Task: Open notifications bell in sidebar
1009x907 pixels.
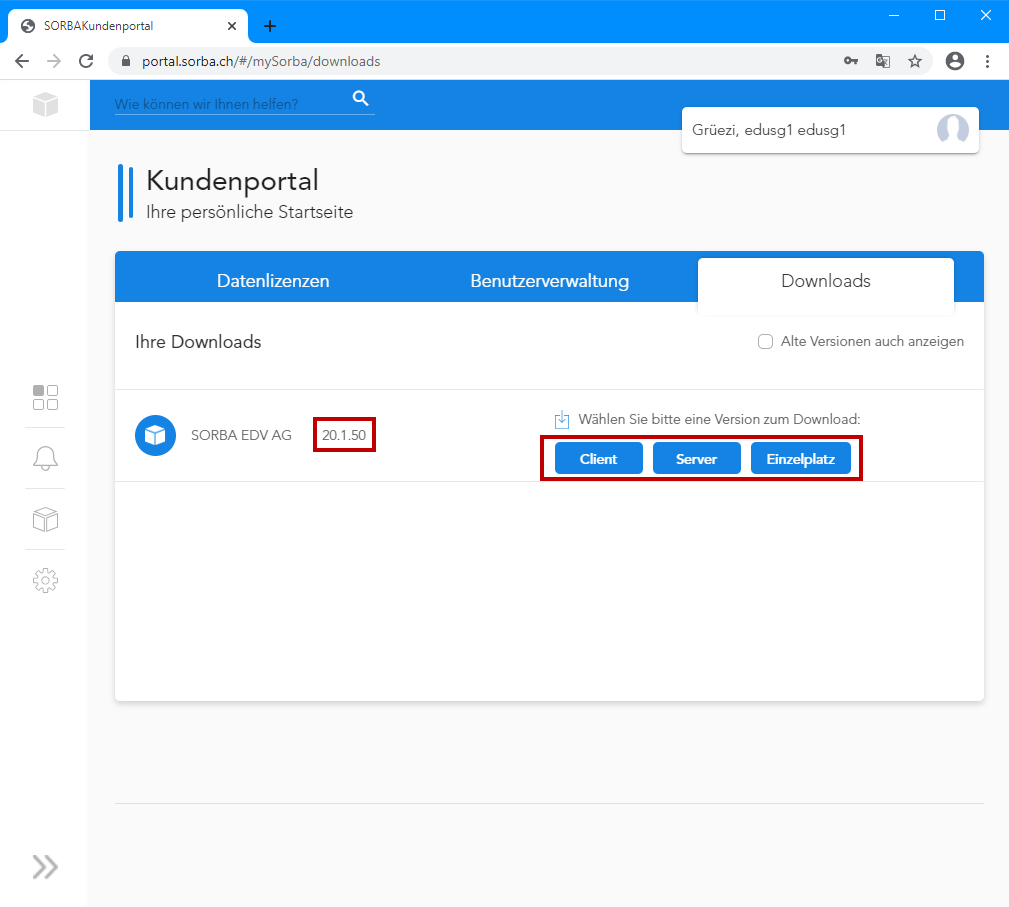Action: 45,458
